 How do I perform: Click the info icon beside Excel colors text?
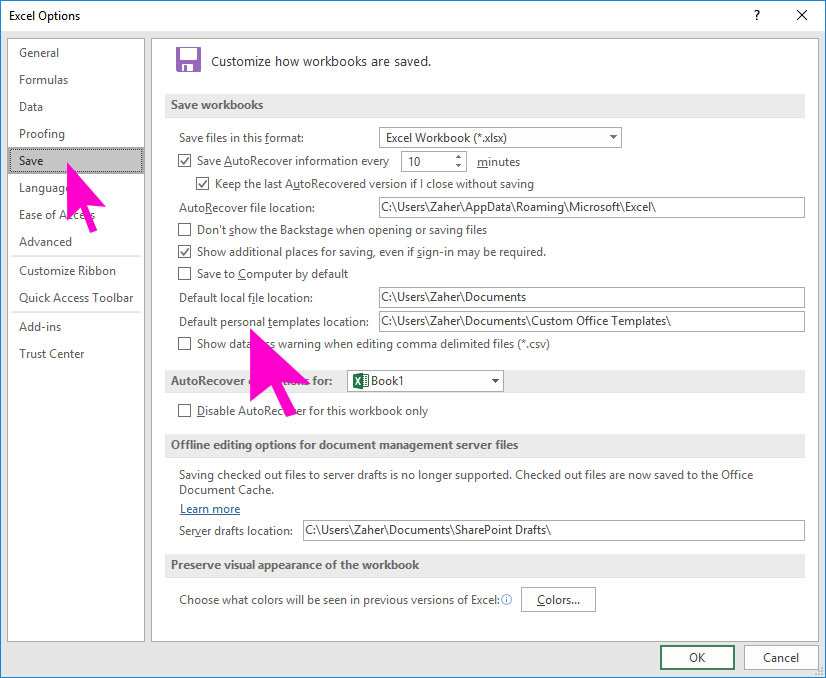tap(506, 600)
